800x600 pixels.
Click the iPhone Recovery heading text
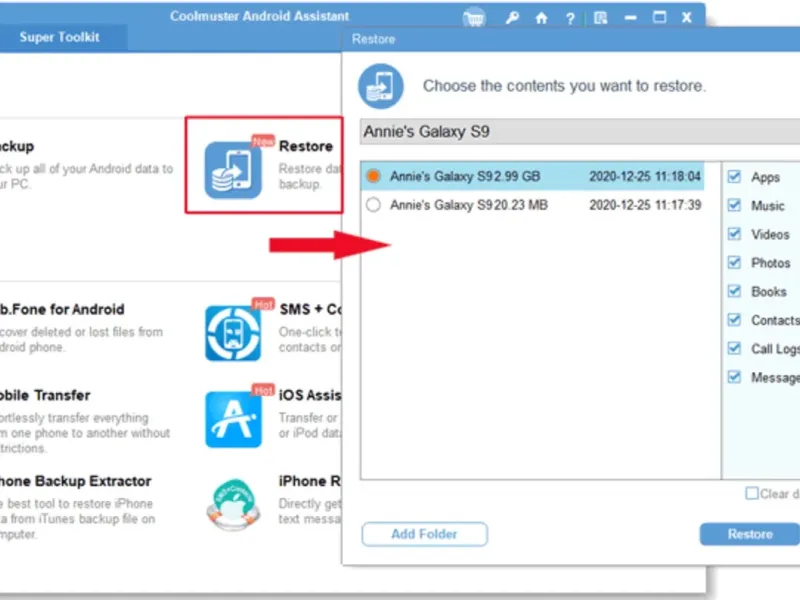click(310, 481)
